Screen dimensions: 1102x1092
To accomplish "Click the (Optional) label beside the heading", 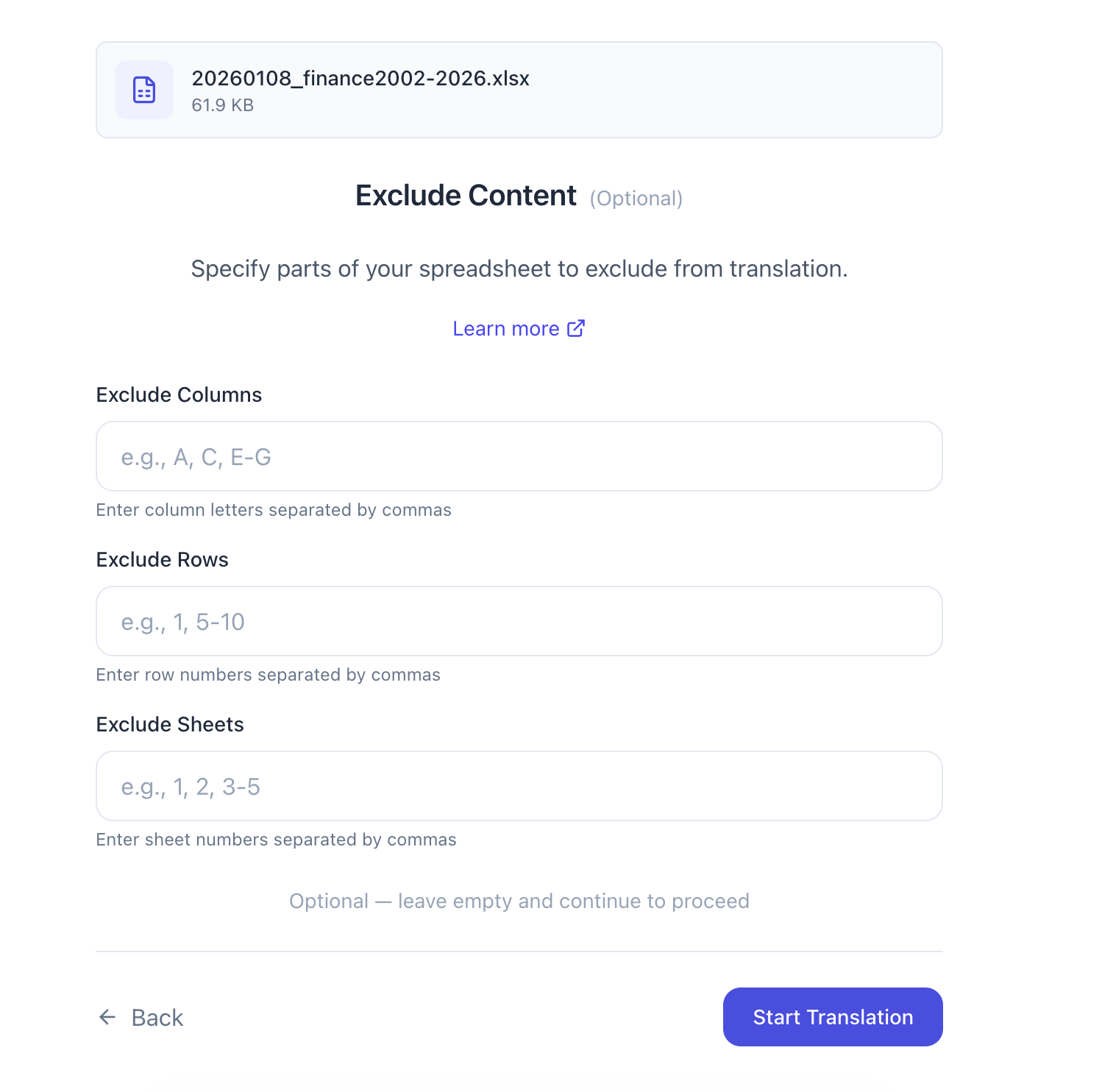I will pyautogui.click(x=636, y=199).
